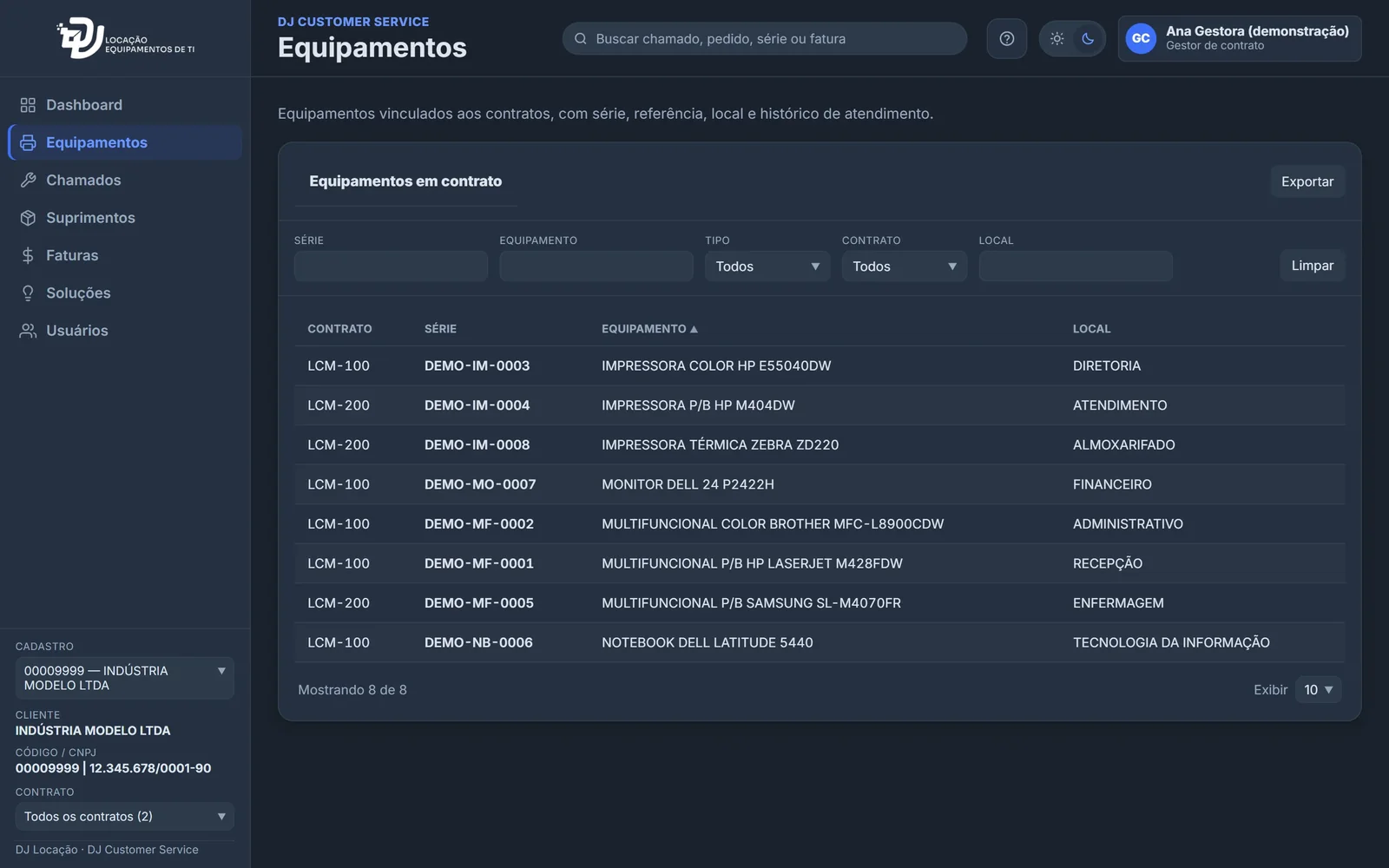Click IMPRESSORA TÉRMICA ZEBRA ZD220

click(721, 445)
